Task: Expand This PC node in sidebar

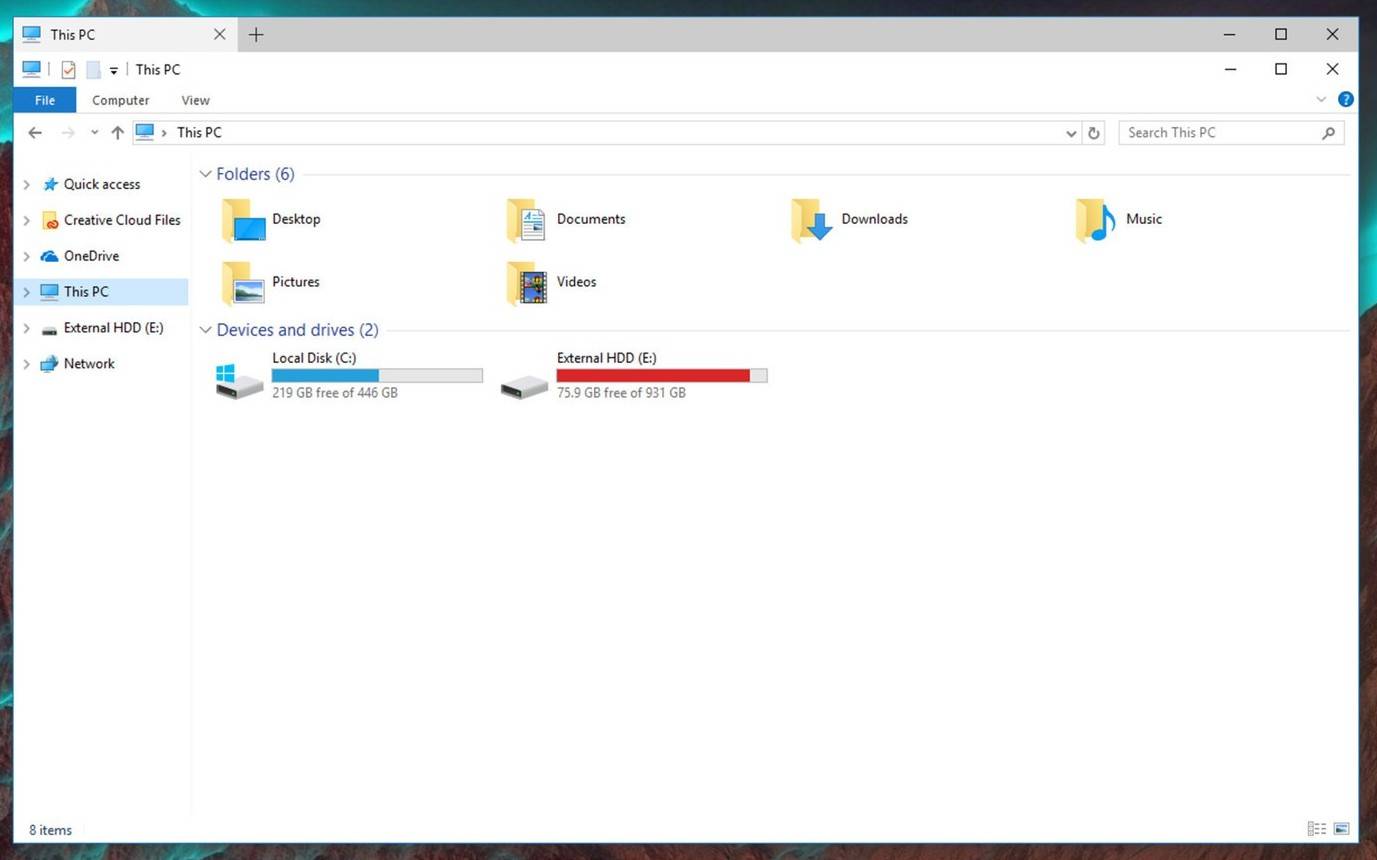Action: [x=27, y=293]
